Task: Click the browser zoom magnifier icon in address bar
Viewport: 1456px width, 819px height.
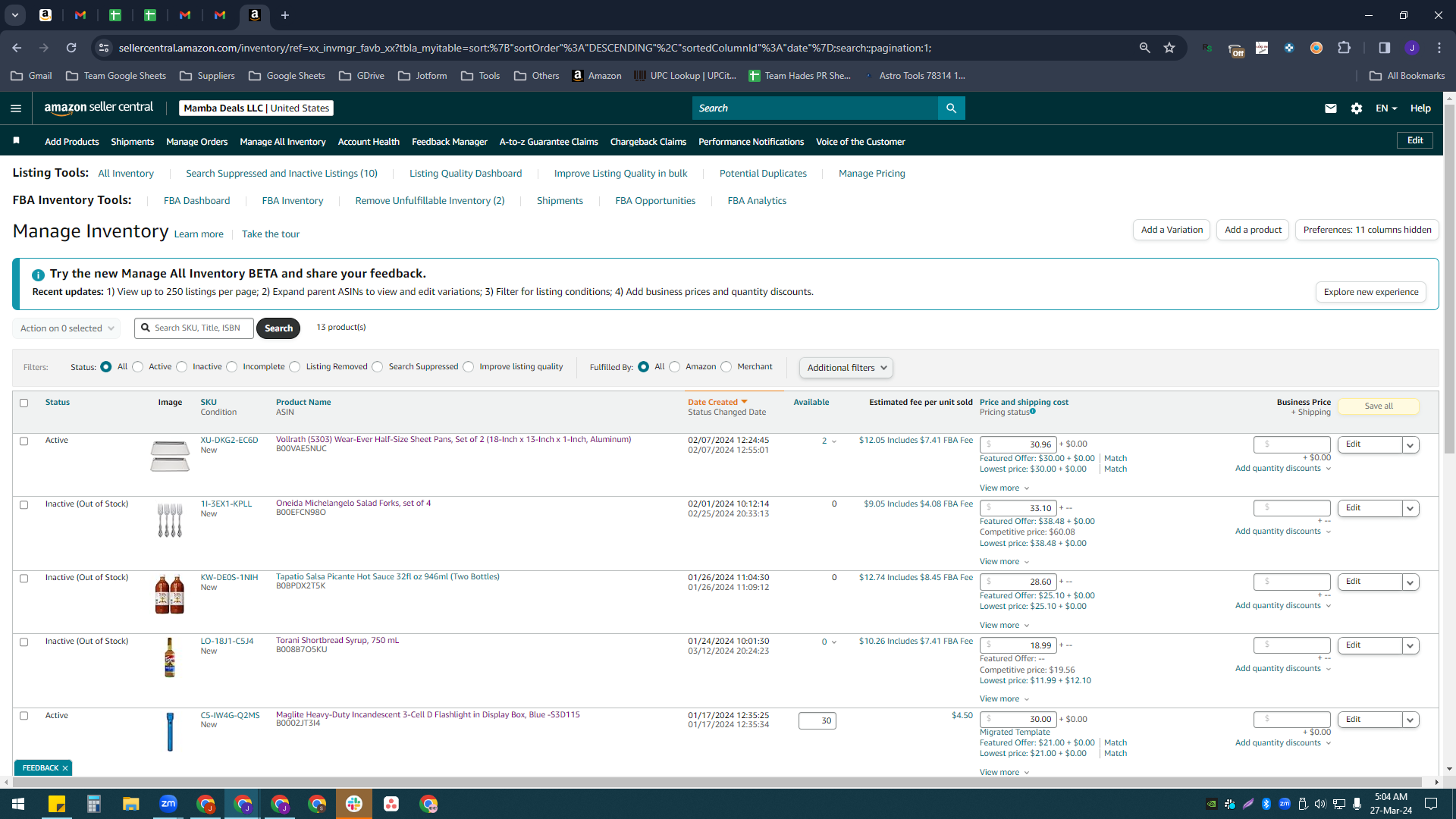Action: pyautogui.click(x=1144, y=48)
